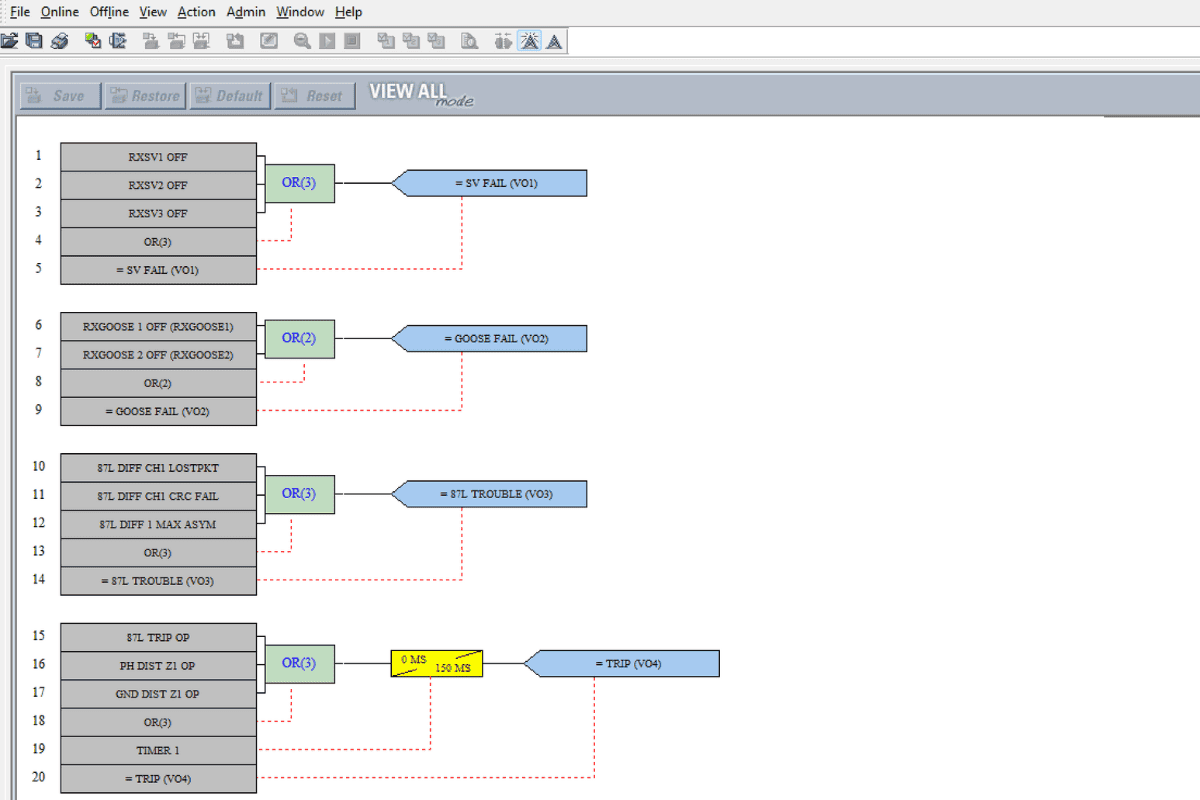
Task: Click the red checkmark document toolbar icon
Action: pos(93,41)
